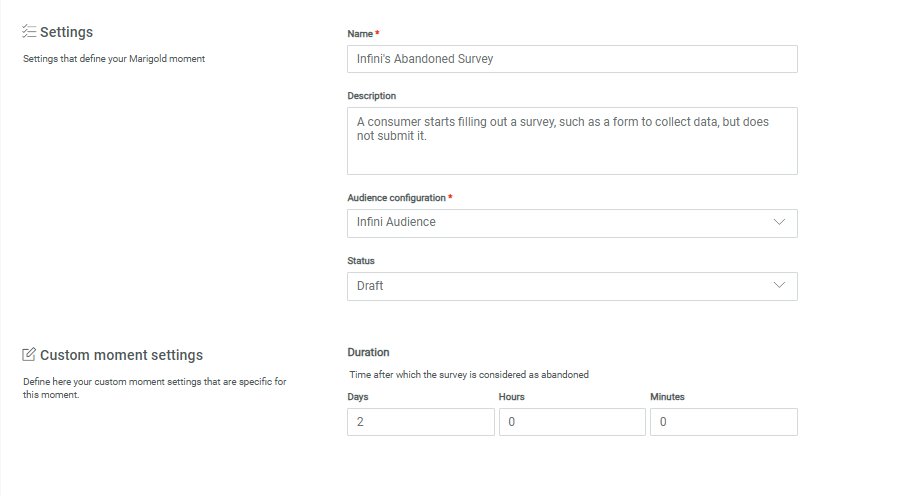The image size is (913, 496).
Task: Click the Marigold moment settings description text
Action: [x=114, y=59]
